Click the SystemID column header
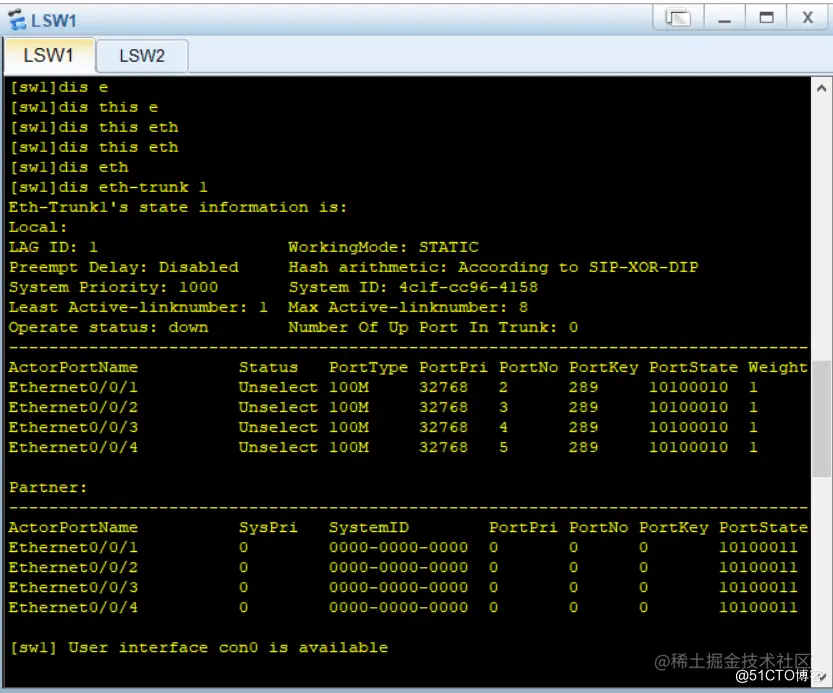Image resolution: width=833 pixels, height=693 pixels. [369, 528]
